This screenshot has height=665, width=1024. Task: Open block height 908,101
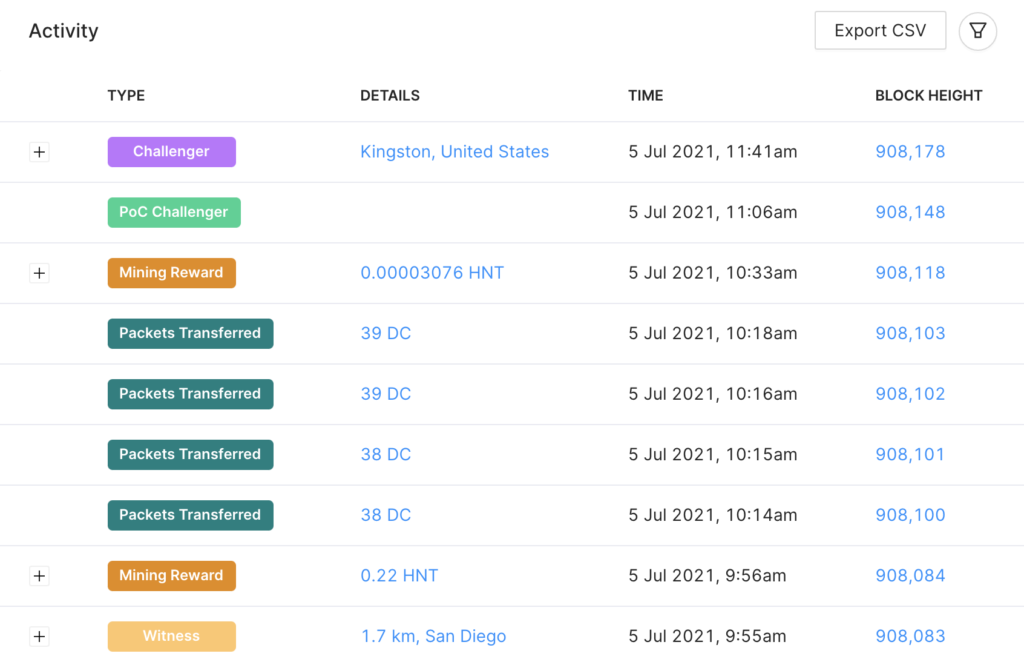coord(909,454)
